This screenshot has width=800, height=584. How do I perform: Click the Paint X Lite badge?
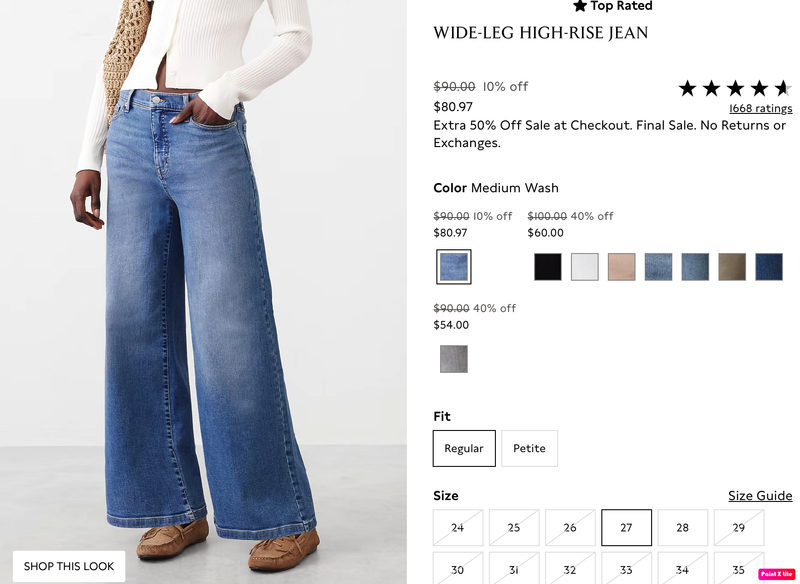[x=776, y=574]
